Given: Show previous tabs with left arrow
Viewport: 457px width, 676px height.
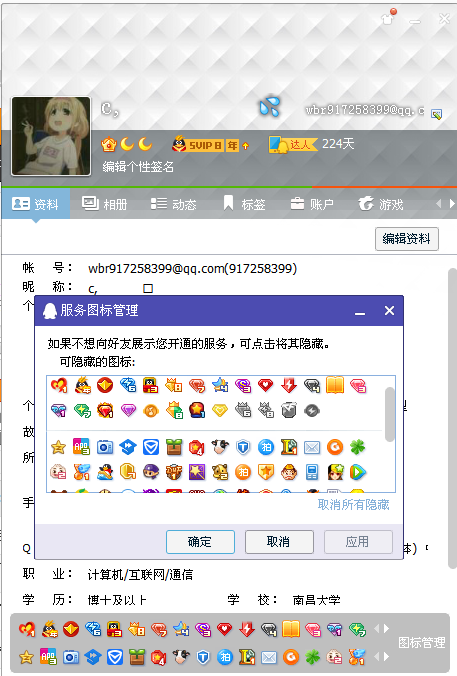Looking at the screenshot, I should [x=438, y=203].
